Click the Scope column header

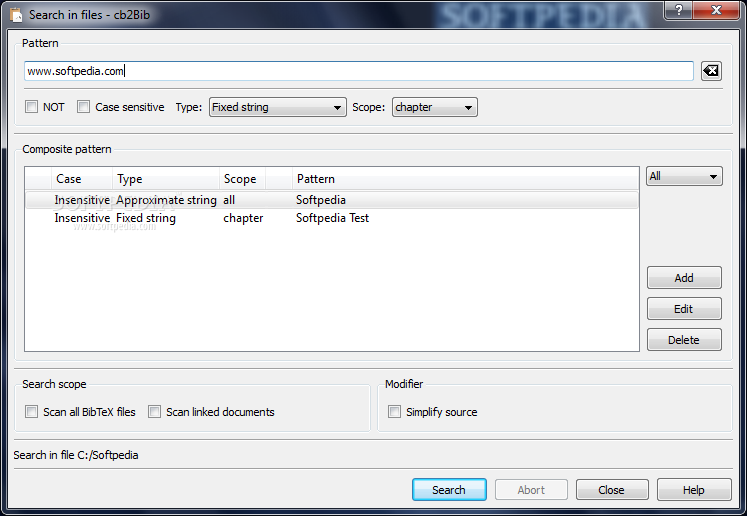(242, 179)
